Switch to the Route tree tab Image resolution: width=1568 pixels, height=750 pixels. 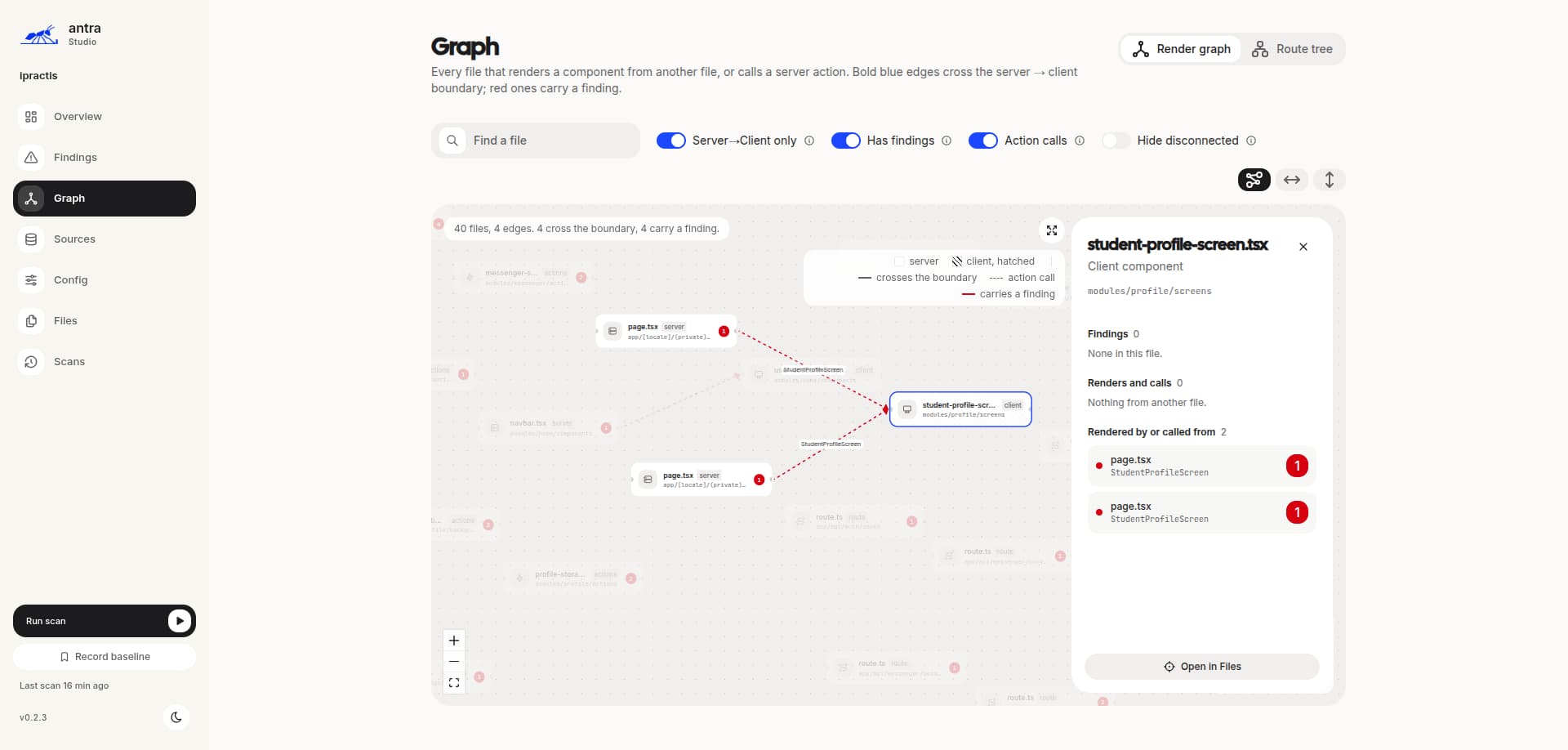pos(1293,49)
